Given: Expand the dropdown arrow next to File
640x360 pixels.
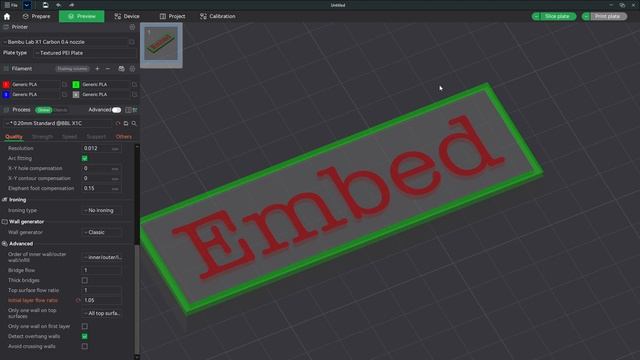Looking at the screenshot, I should [27, 5].
